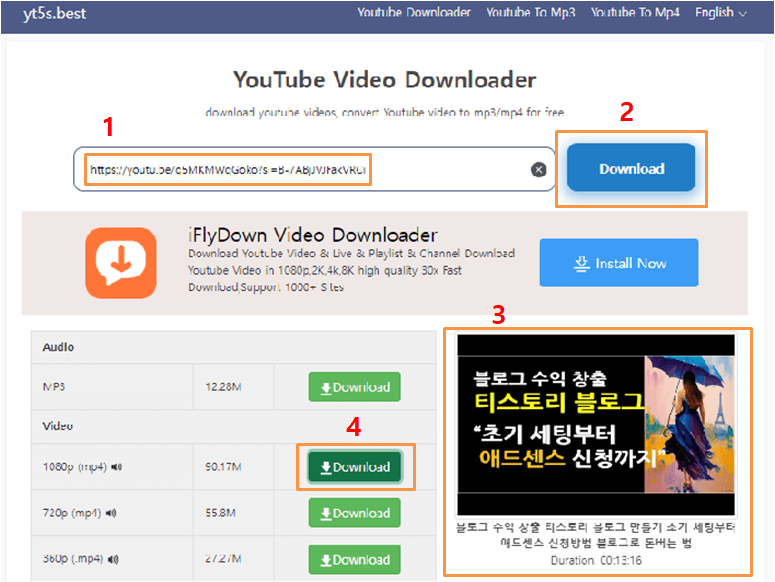Click the iFlyDown orange app logo
This screenshot has height=582, width=775.
(121, 263)
